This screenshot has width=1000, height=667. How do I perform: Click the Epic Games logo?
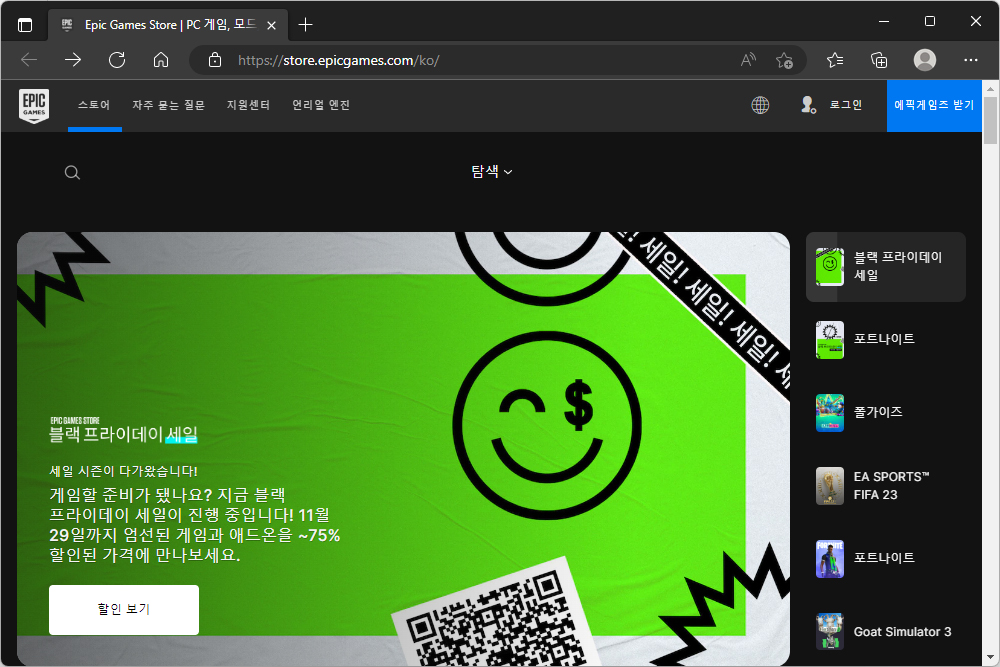pyautogui.click(x=34, y=105)
